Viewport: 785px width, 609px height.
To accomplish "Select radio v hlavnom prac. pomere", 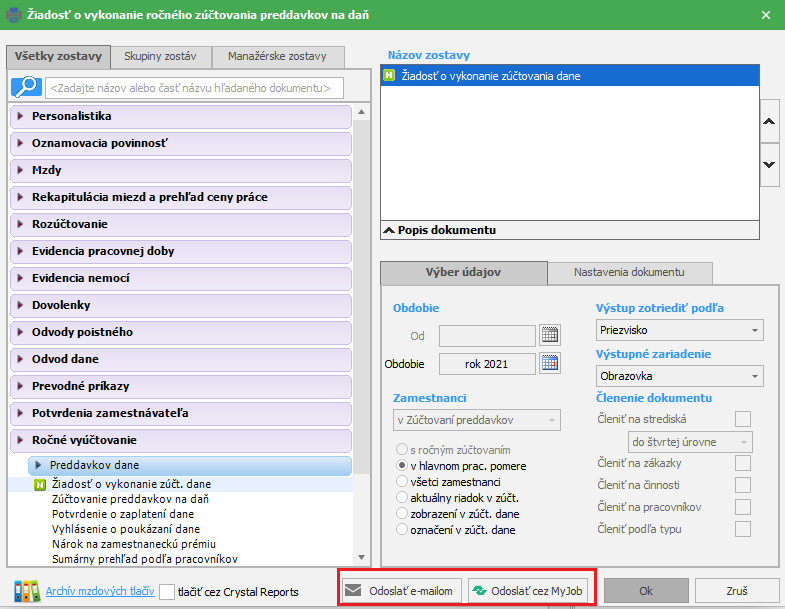I will 402,465.
